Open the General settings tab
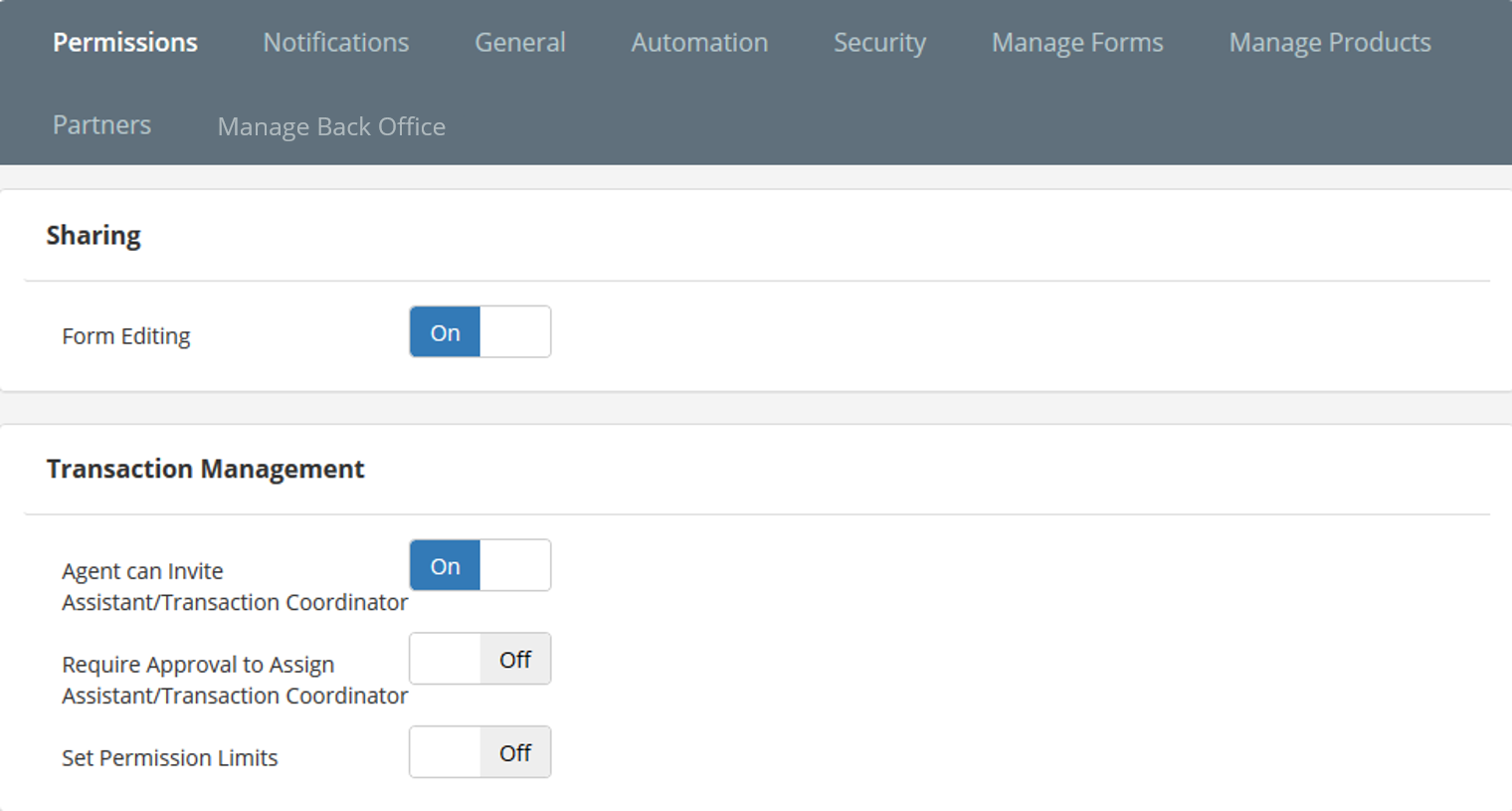This screenshot has width=1512, height=811. pos(519,42)
